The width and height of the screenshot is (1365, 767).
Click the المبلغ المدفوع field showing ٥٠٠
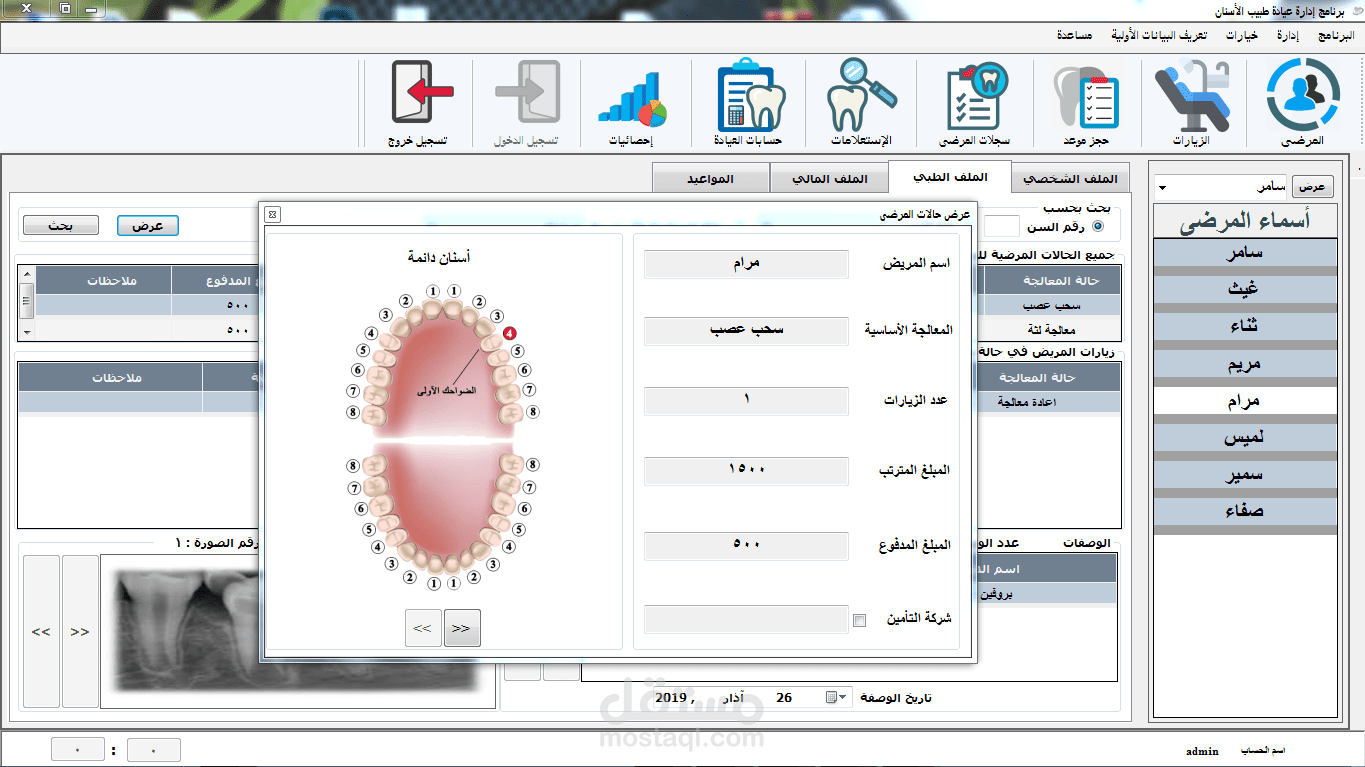coord(746,545)
